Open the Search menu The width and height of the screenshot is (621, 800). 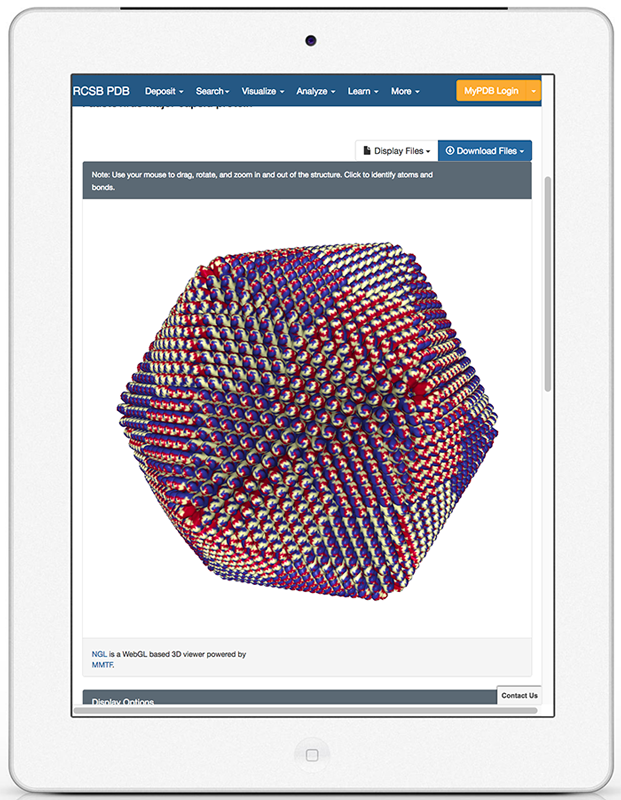pyautogui.click(x=212, y=91)
